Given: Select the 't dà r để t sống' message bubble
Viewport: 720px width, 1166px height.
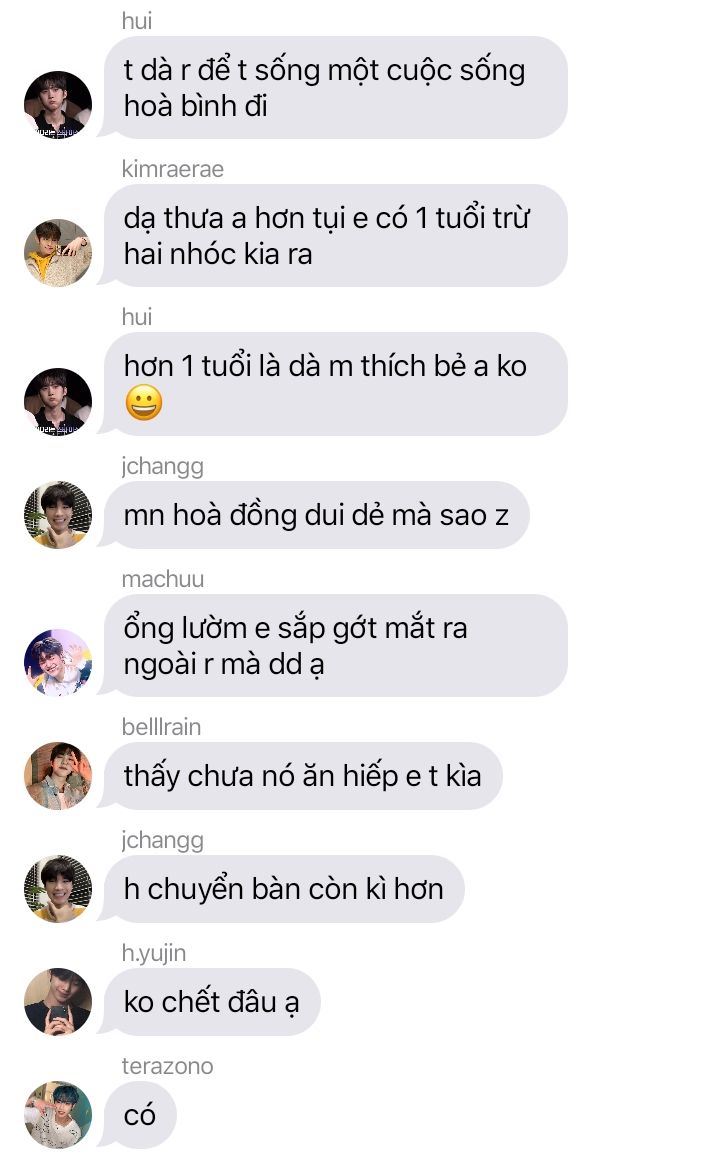Looking at the screenshot, I should pyautogui.click(x=335, y=88).
